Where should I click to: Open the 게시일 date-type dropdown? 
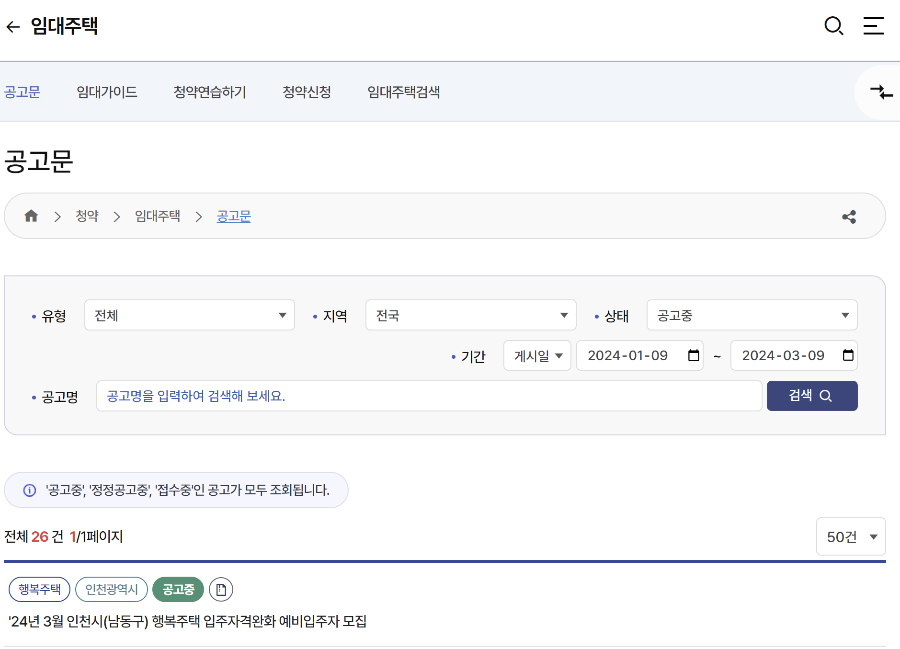tap(537, 355)
